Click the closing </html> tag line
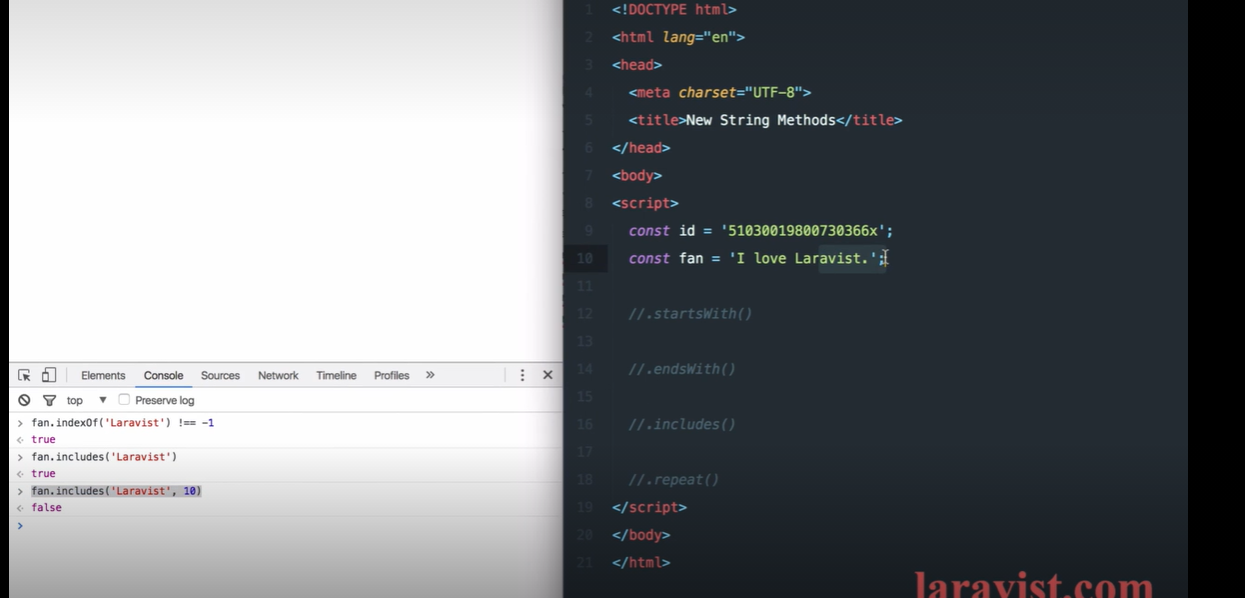1245x598 pixels. click(x=641, y=563)
